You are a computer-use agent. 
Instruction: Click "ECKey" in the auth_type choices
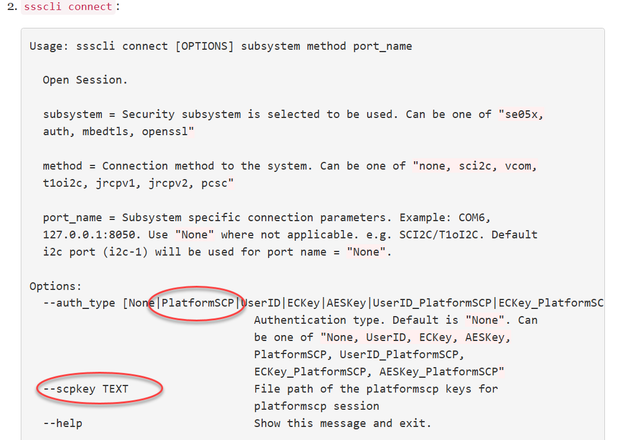coord(309,302)
